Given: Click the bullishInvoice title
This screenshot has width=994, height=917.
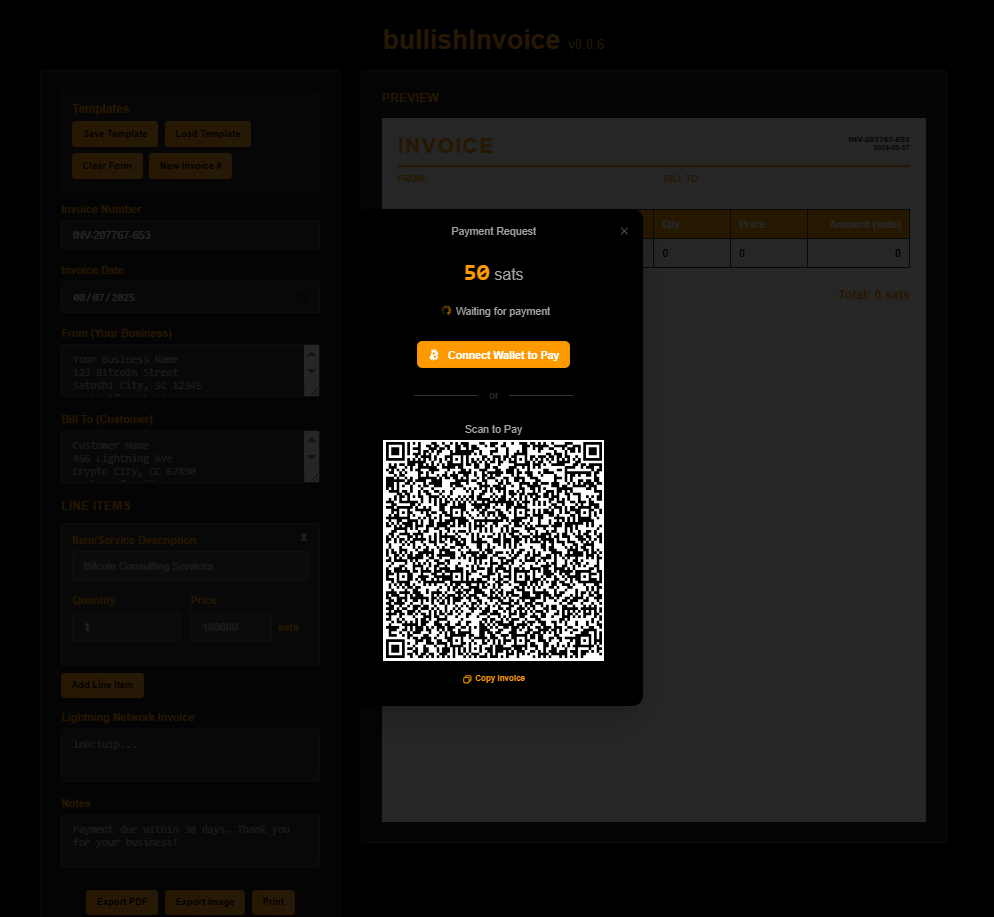Looking at the screenshot, I should [x=472, y=40].
